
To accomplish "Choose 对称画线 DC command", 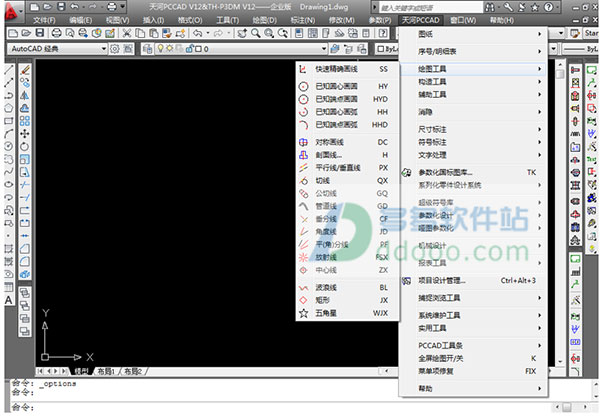I will 347,142.
